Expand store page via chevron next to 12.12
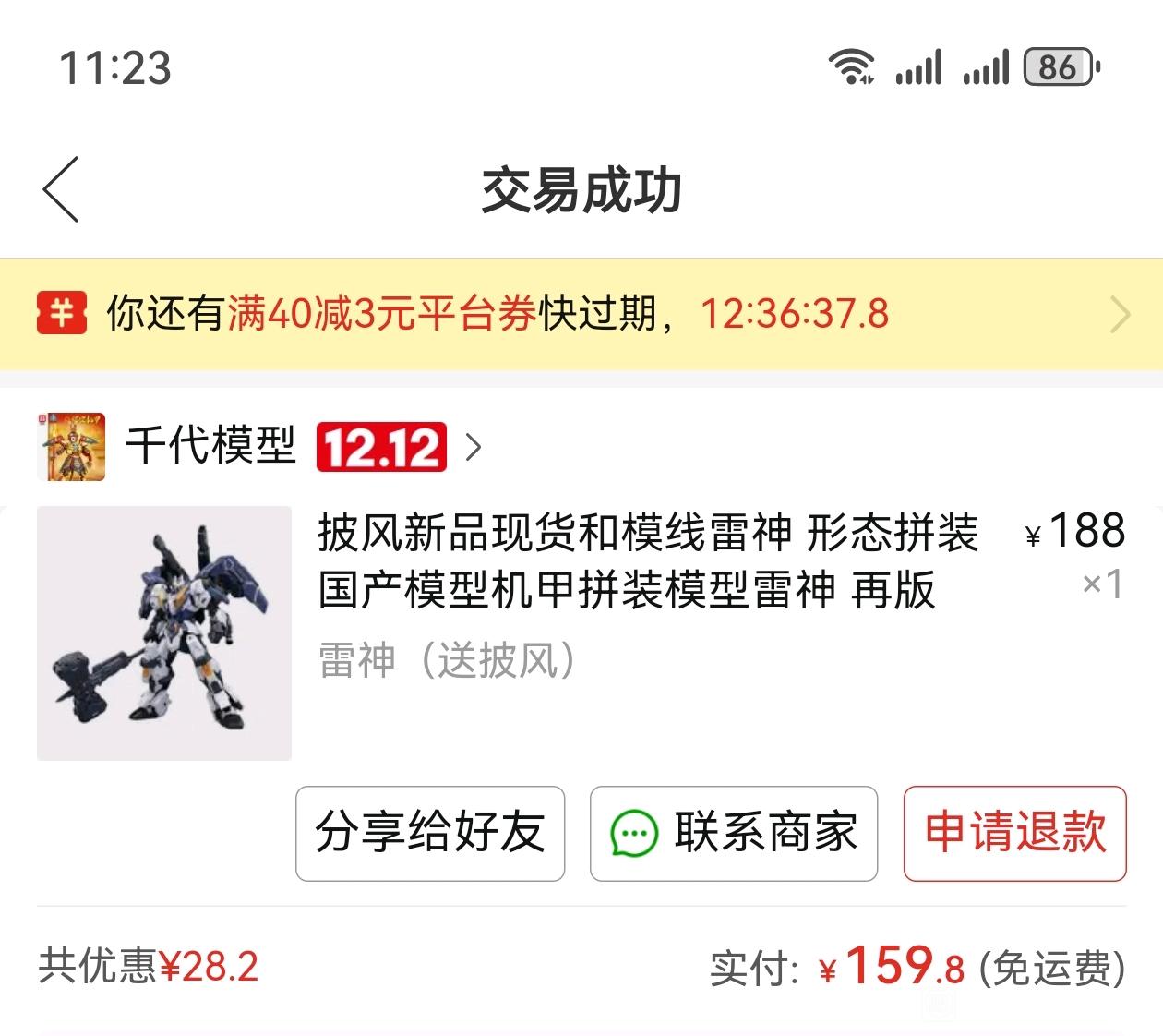1163x1036 pixels. [474, 448]
